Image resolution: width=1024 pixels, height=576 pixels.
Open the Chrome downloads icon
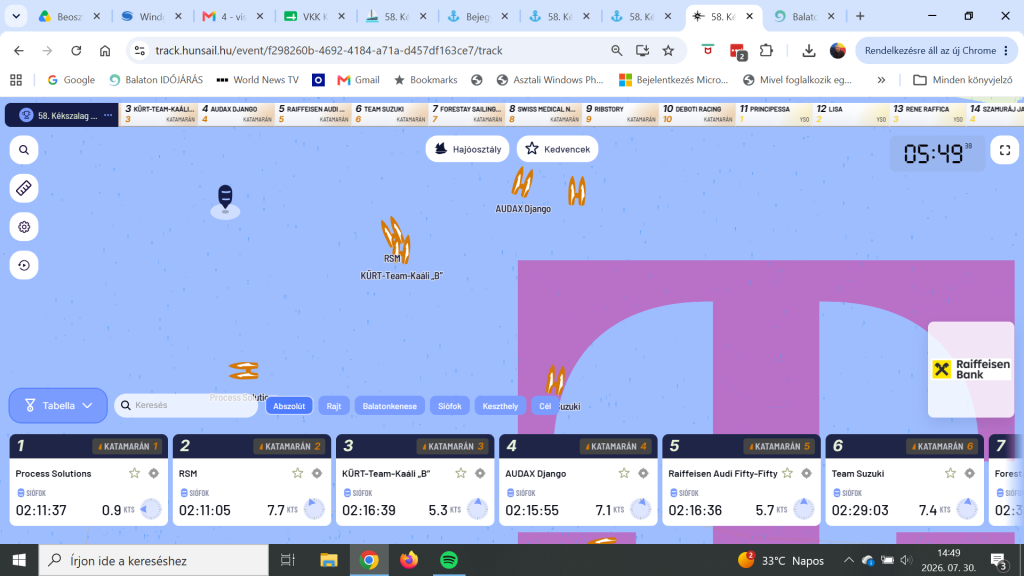pos(808,50)
